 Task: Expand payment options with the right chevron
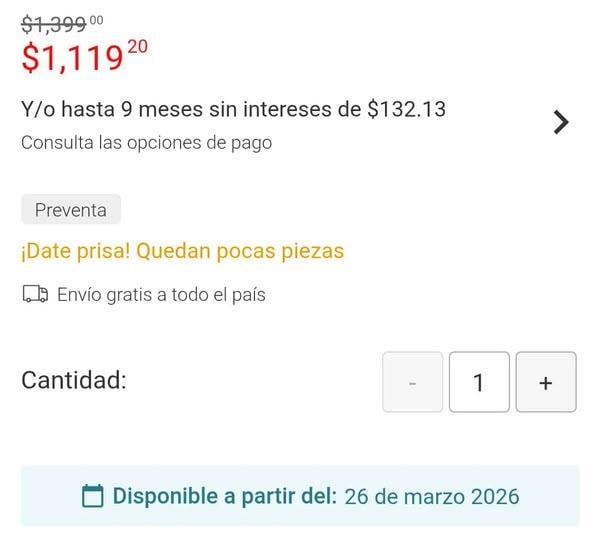[561, 122]
